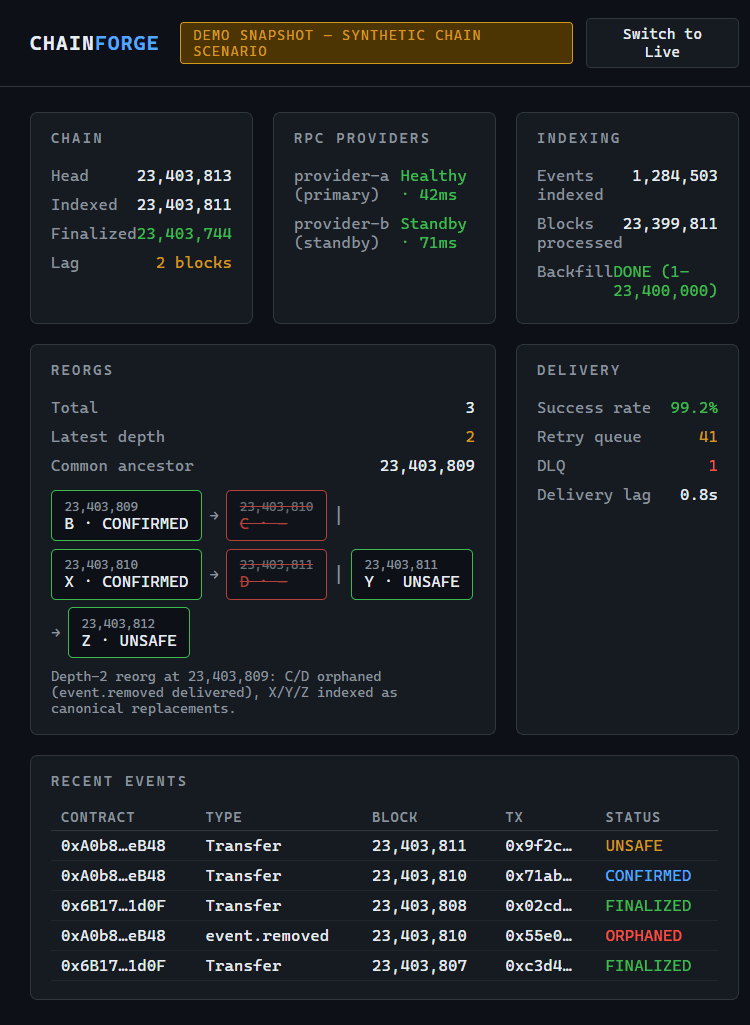Open transaction 0x71ab… in events
The image size is (750, 1025).
click(x=539, y=876)
